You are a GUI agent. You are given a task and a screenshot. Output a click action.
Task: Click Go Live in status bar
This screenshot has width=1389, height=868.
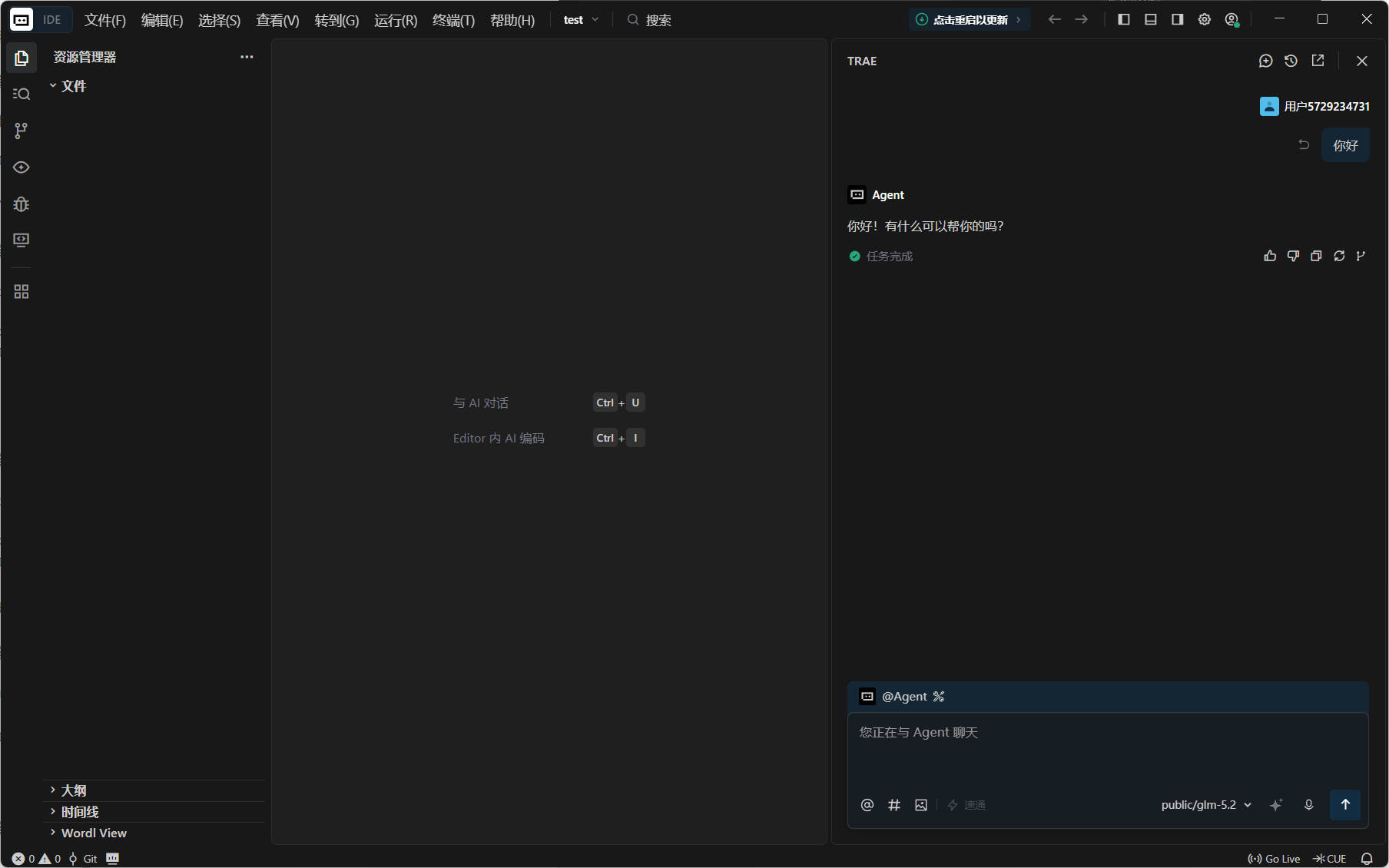coord(1274,859)
